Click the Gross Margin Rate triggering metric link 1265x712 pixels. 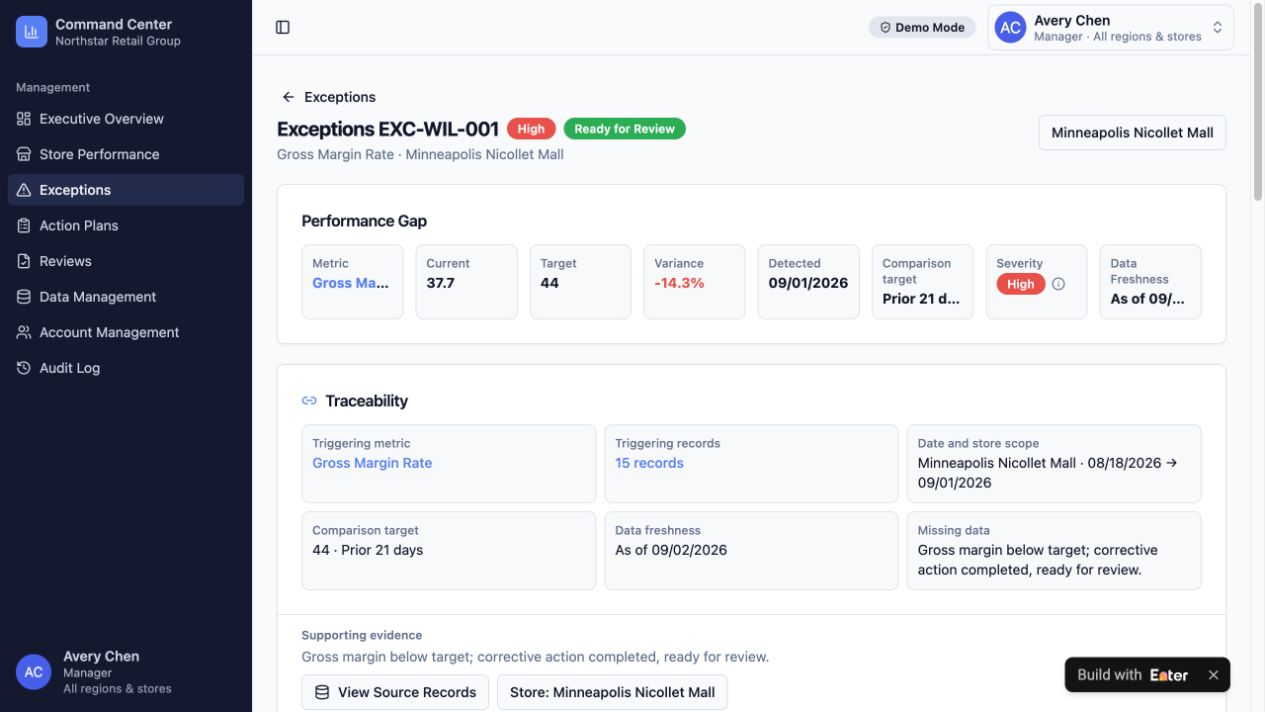pos(372,463)
